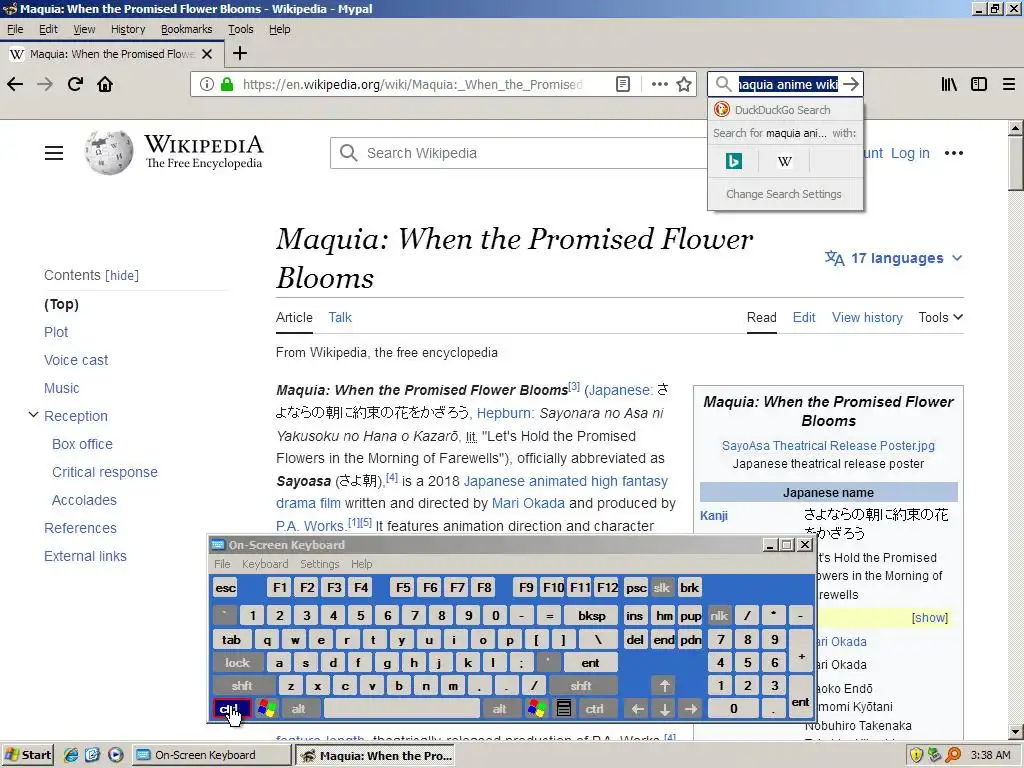1024x768 pixels.
Task: Click the Wikipedia globe logo
Action: point(108,153)
